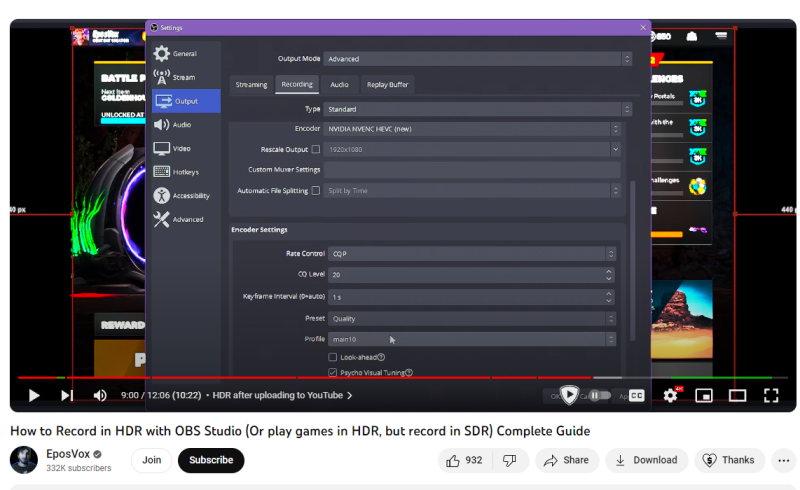The height and width of the screenshot is (490, 800).
Task: Toggle closed captions CC button
Action: 637,396
